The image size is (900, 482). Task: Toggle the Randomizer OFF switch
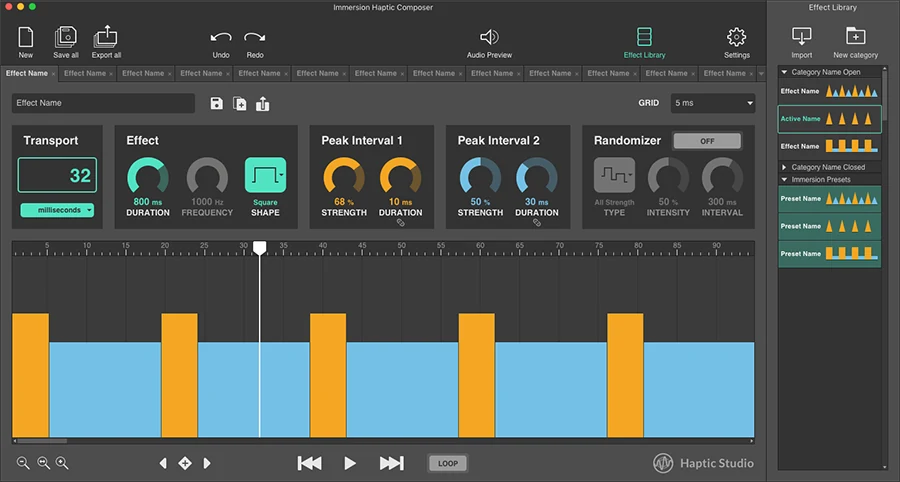pos(707,141)
